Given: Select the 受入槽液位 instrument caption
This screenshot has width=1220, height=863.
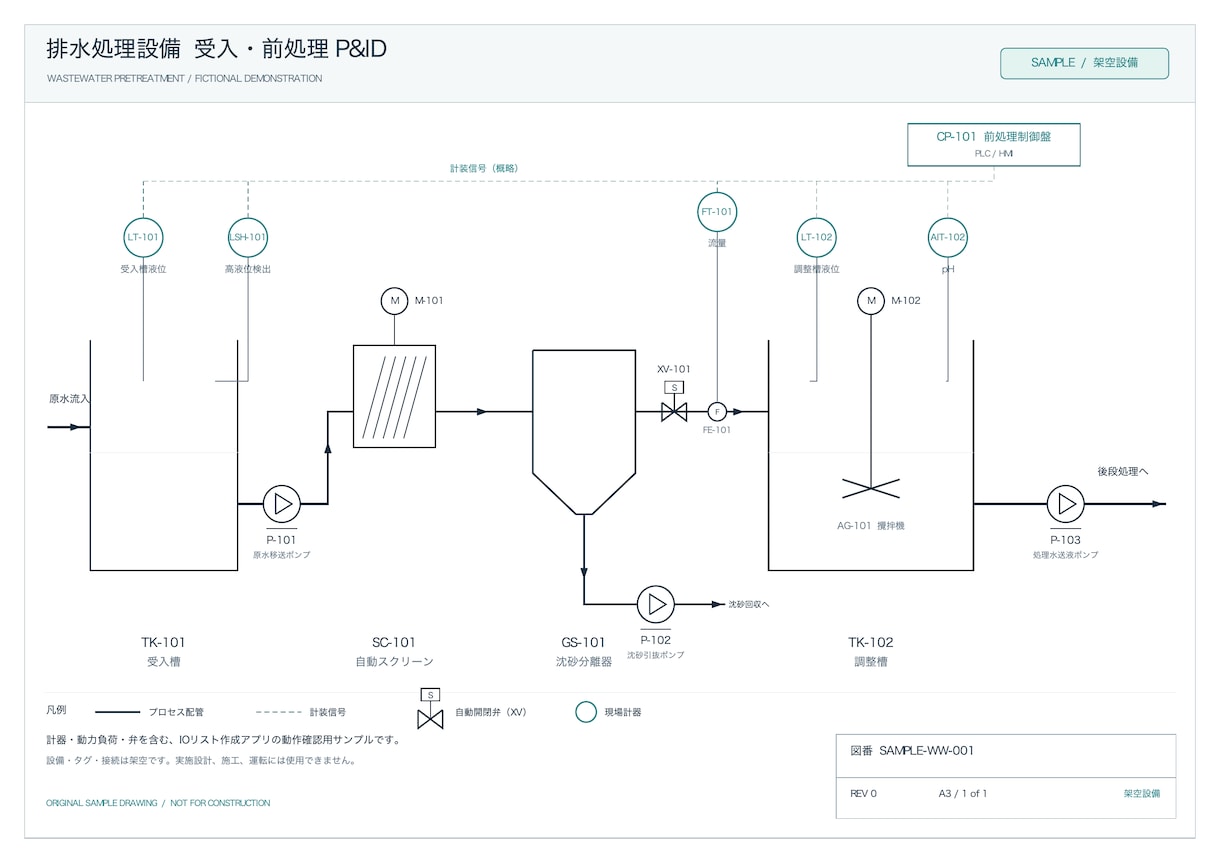Looking at the screenshot, I should pos(143,270).
